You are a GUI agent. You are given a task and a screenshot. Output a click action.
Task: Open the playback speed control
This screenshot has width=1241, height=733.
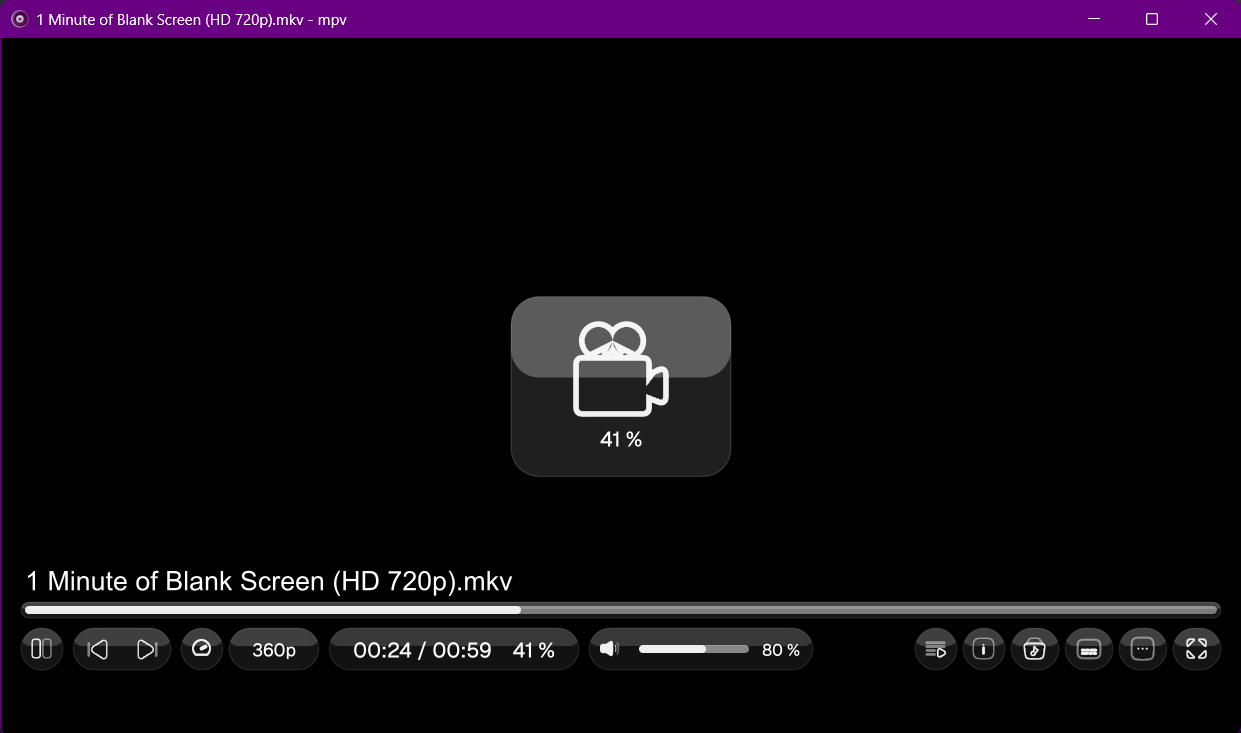click(202, 649)
